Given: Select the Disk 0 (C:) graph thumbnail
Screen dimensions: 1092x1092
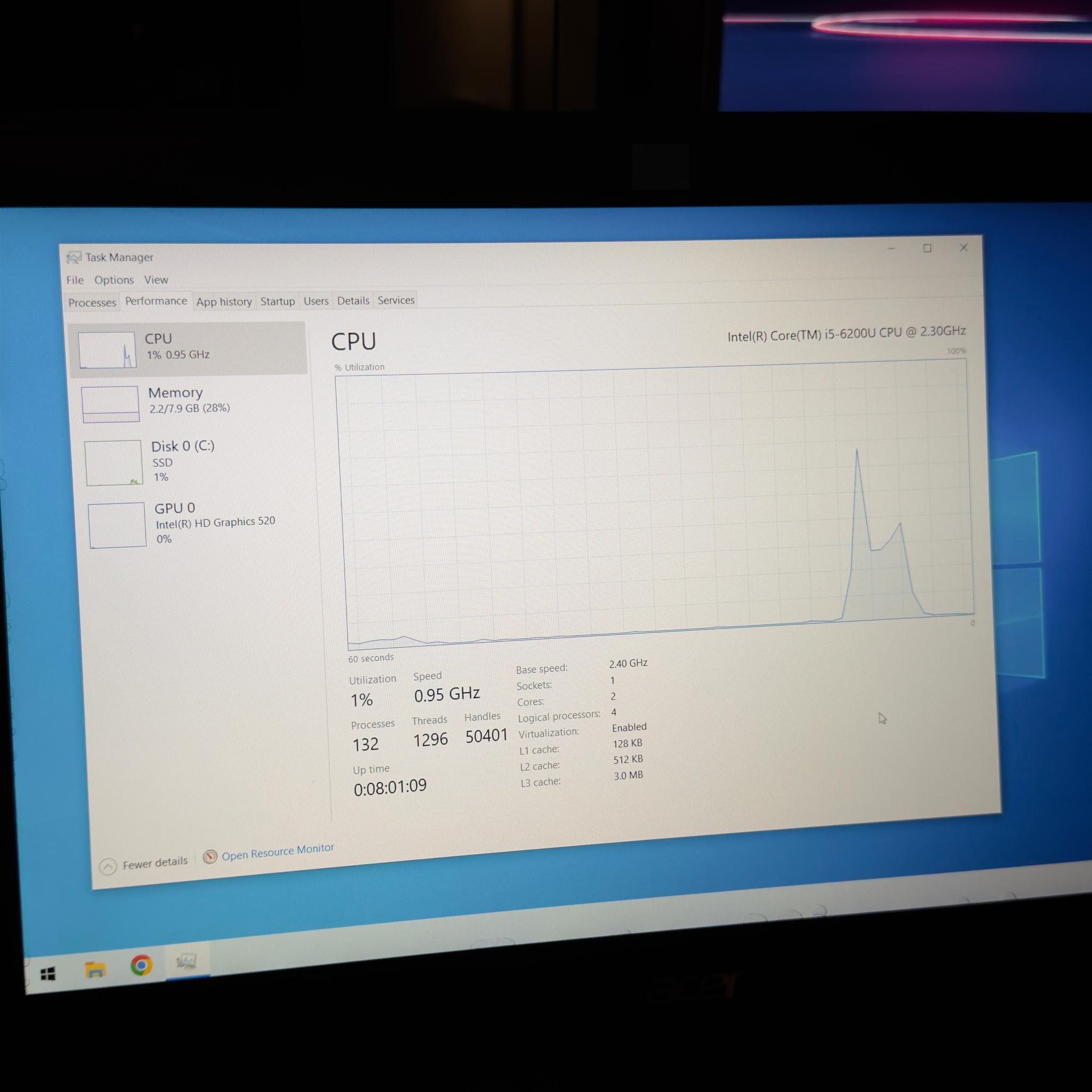Looking at the screenshot, I should tap(114, 462).
